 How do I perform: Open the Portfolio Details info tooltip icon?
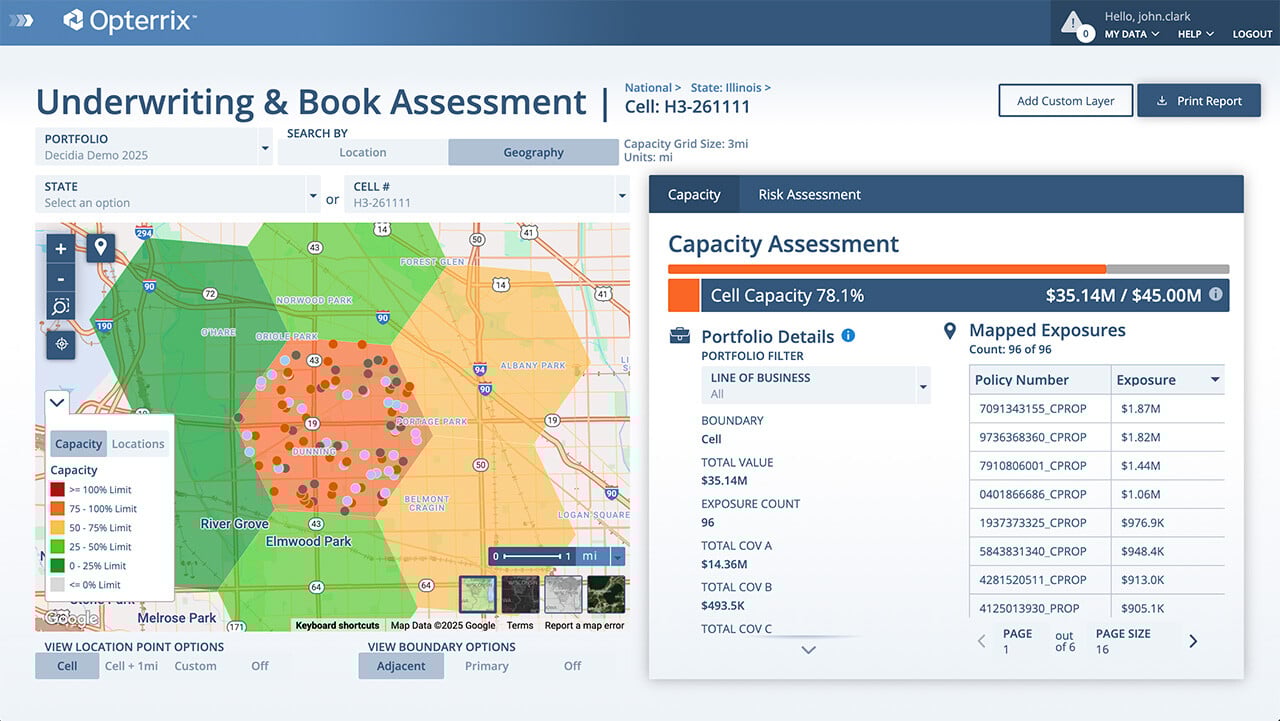point(848,335)
